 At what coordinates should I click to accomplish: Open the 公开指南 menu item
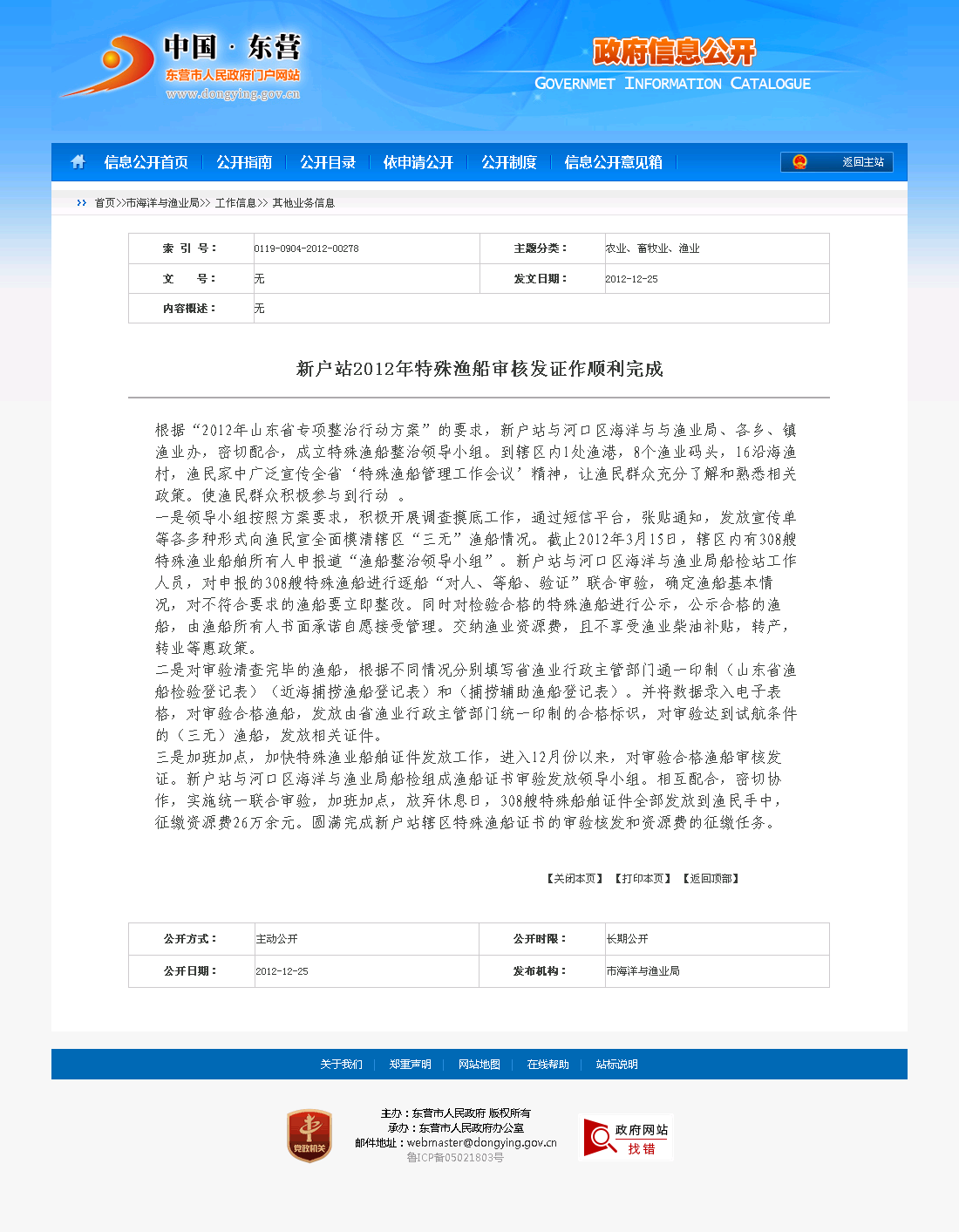coord(244,162)
